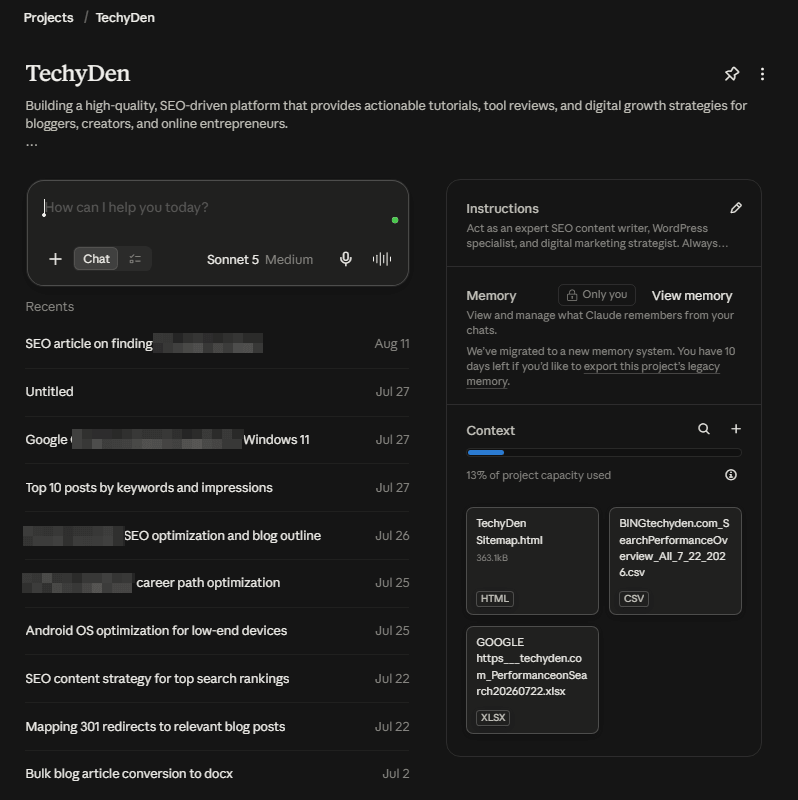Open voice mode waveform icon
Viewport: 798px width, 800px height.
pos(382,259)
